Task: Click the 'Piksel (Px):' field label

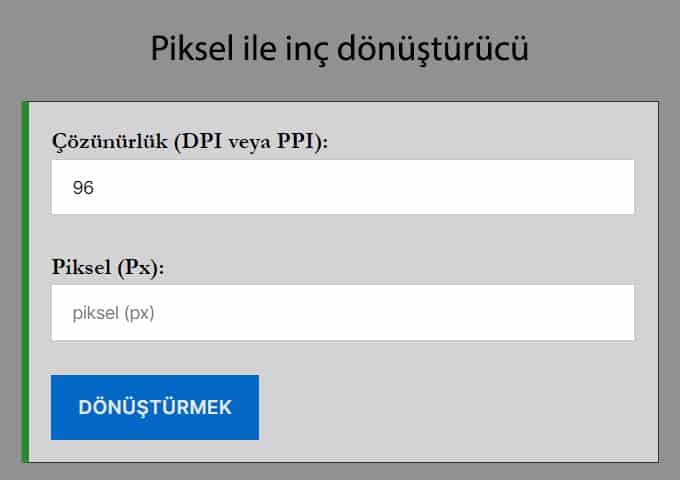Action: coord(107,267)
